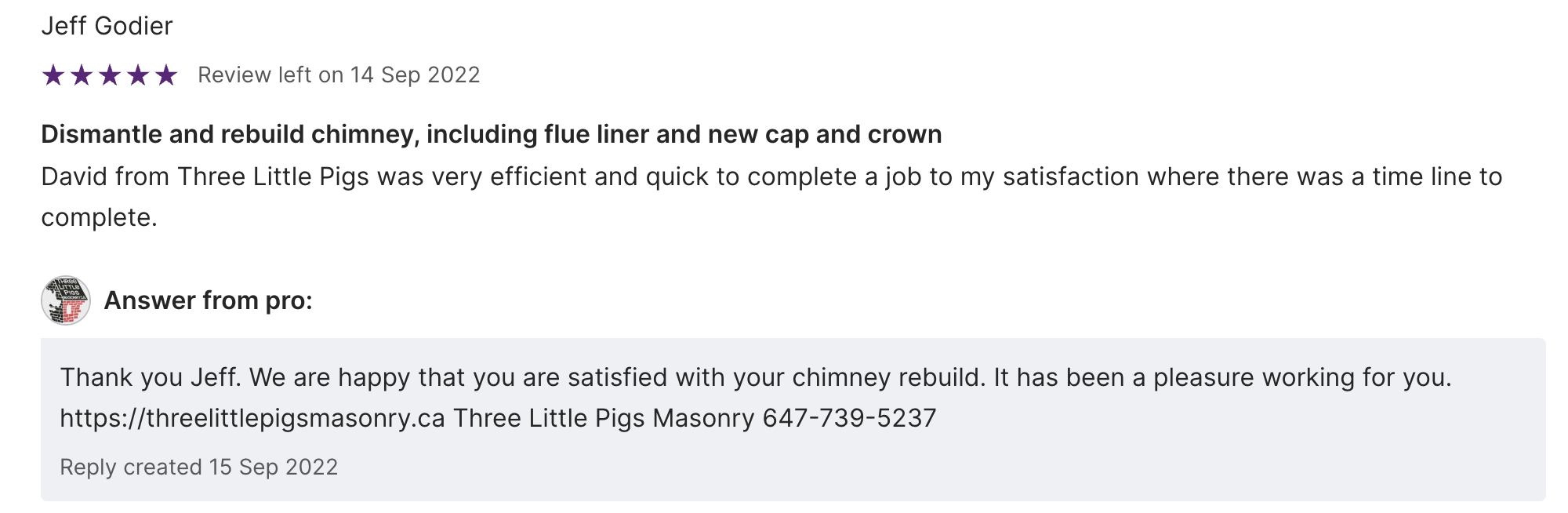Click the "Answer from pro:" heading

(208, 300)
